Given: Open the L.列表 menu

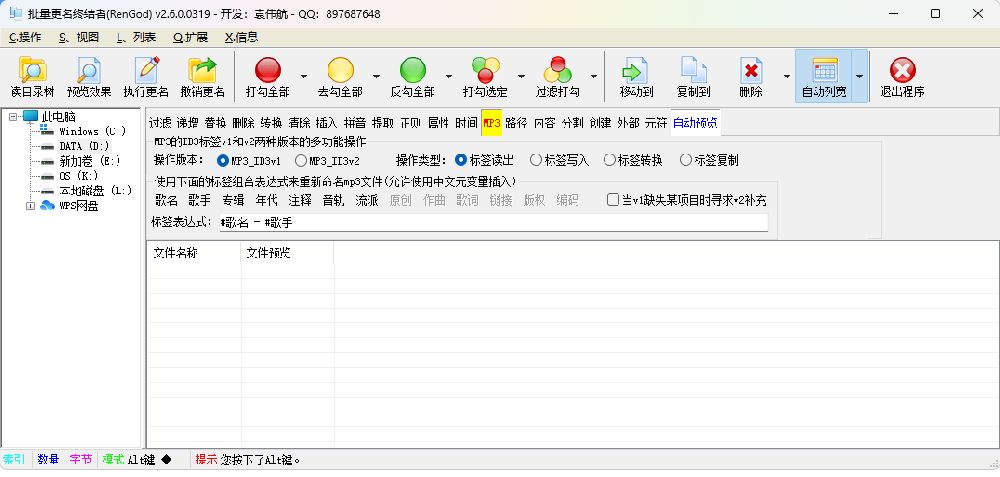Looking at the screenshot, I should click(136, 37).
